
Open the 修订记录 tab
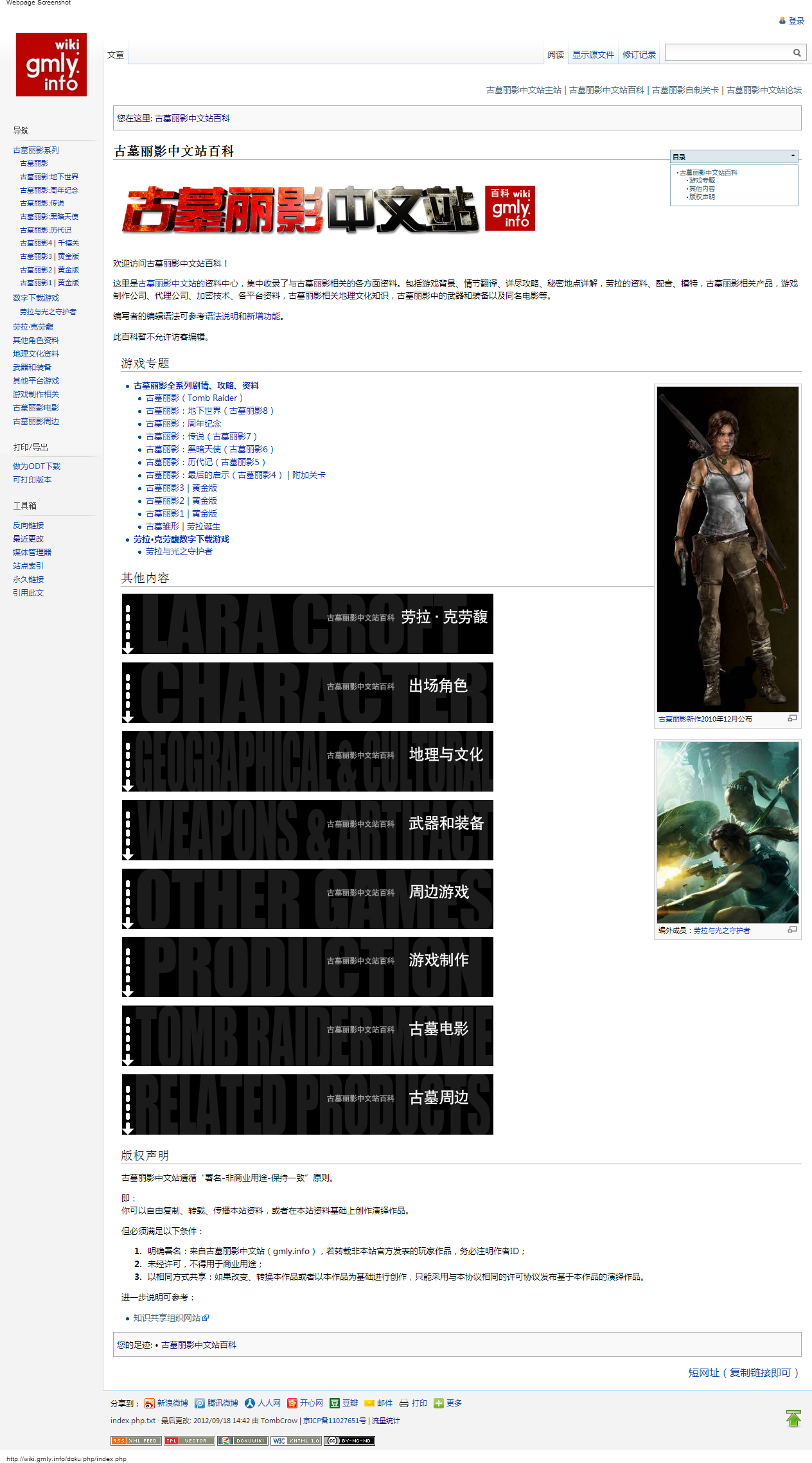point(639,55)
